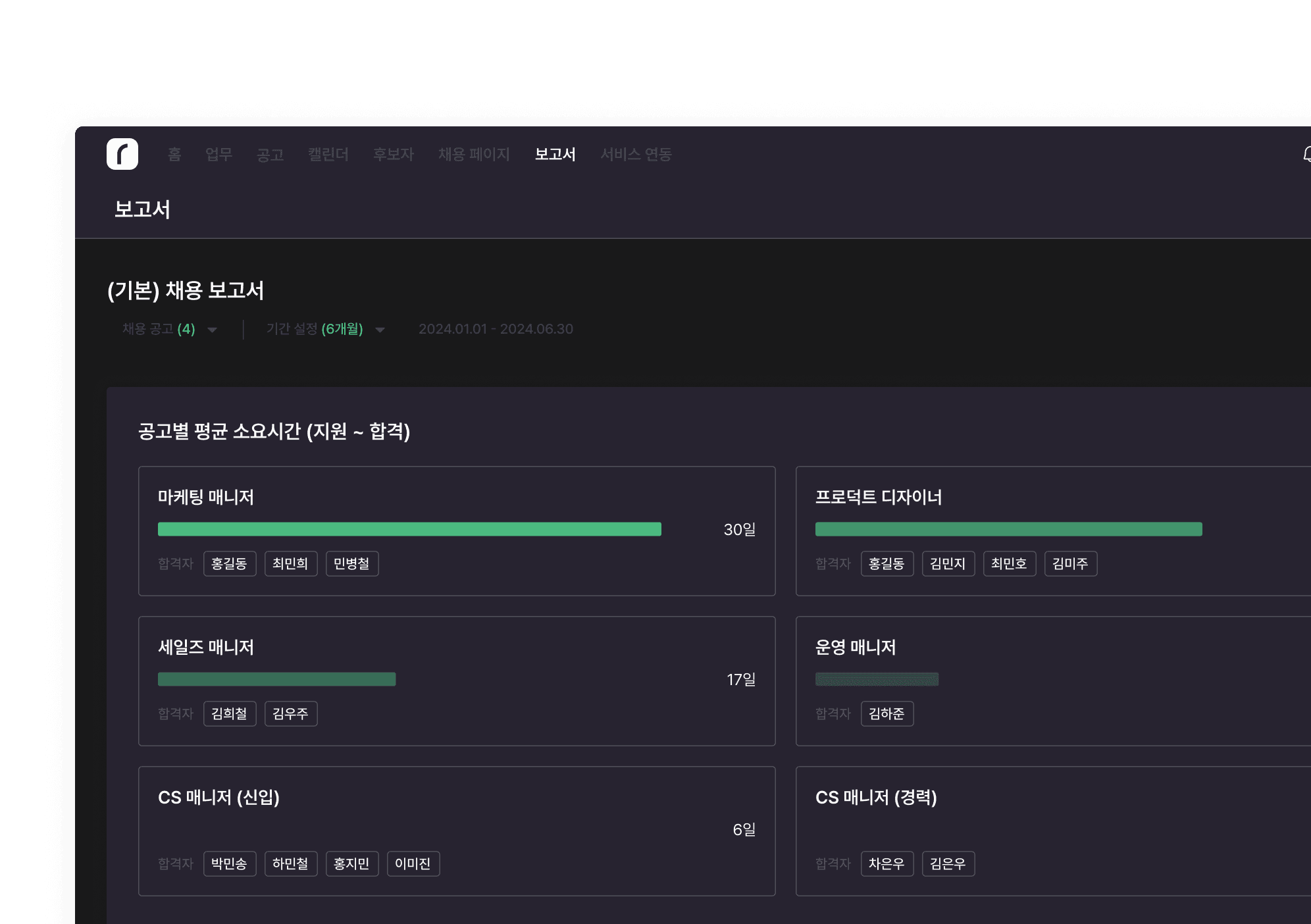This screenshot has height=924, width=1311.
Task: Select the 최민희 tag
Action: pyautogui.click(x=291, y=563)
